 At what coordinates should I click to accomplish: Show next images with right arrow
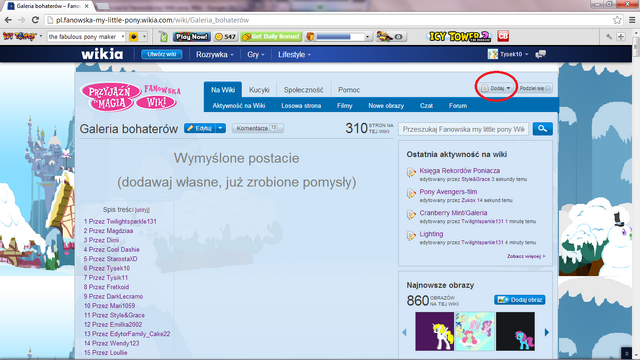547,332
